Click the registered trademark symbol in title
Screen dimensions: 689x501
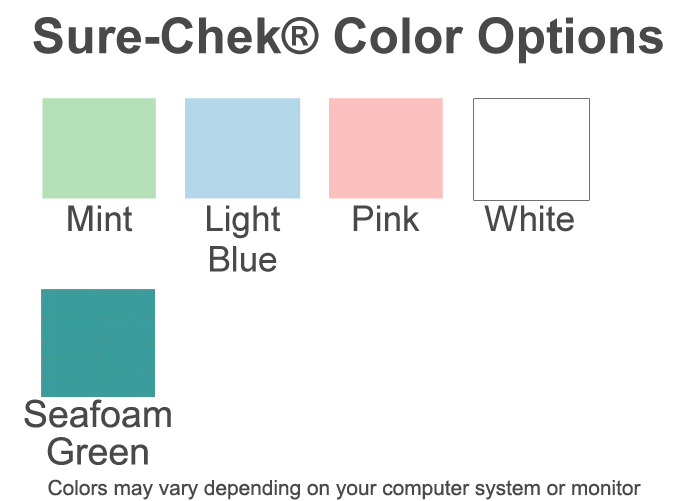(299, 37)
